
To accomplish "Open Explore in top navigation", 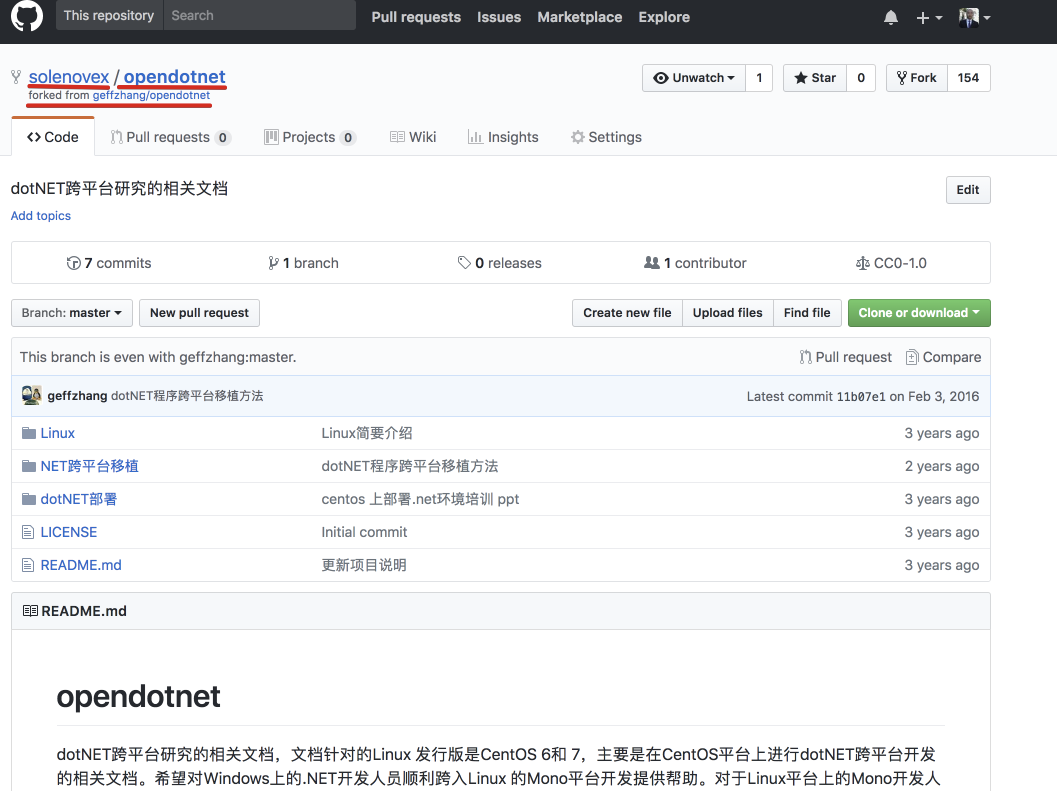I will [x=664, y=17].
